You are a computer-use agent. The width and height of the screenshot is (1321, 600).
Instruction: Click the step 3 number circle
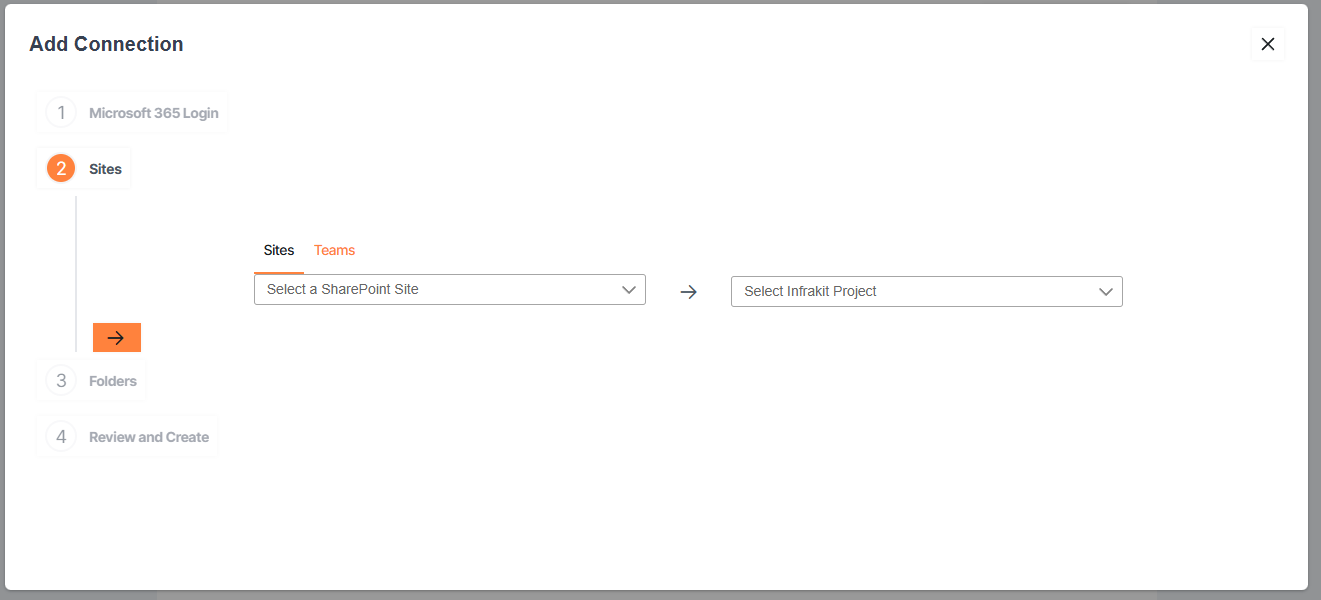coord(61,381)
